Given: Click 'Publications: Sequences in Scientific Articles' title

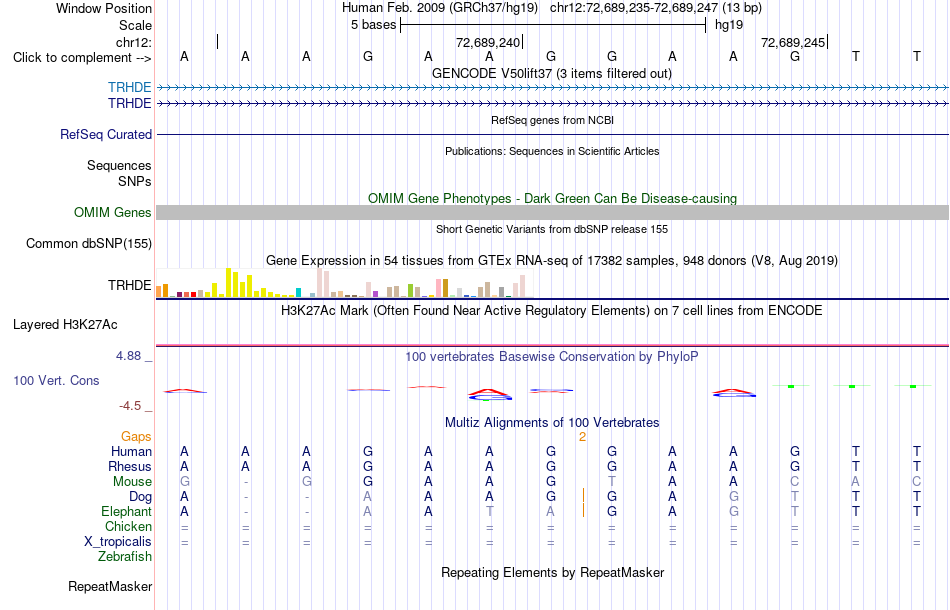Looking at the screenshot, I should click(552, 151).
